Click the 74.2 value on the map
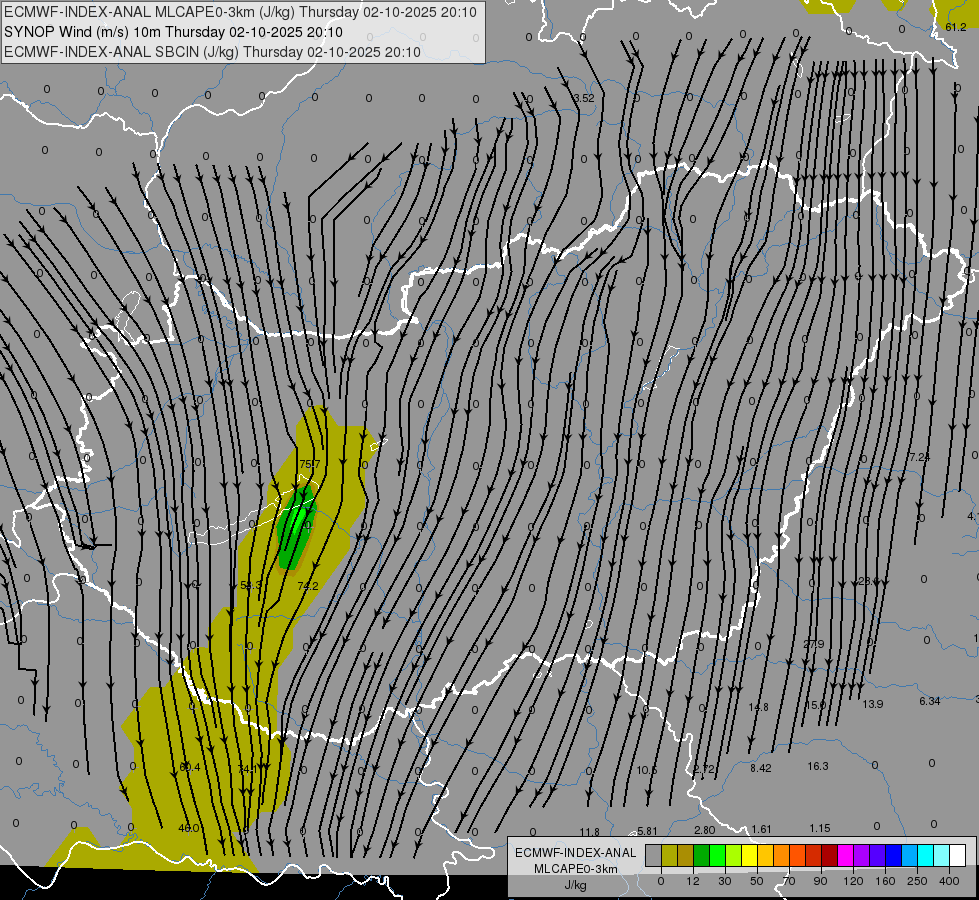This screenshot has width=979, height=900. pos(308,586)
